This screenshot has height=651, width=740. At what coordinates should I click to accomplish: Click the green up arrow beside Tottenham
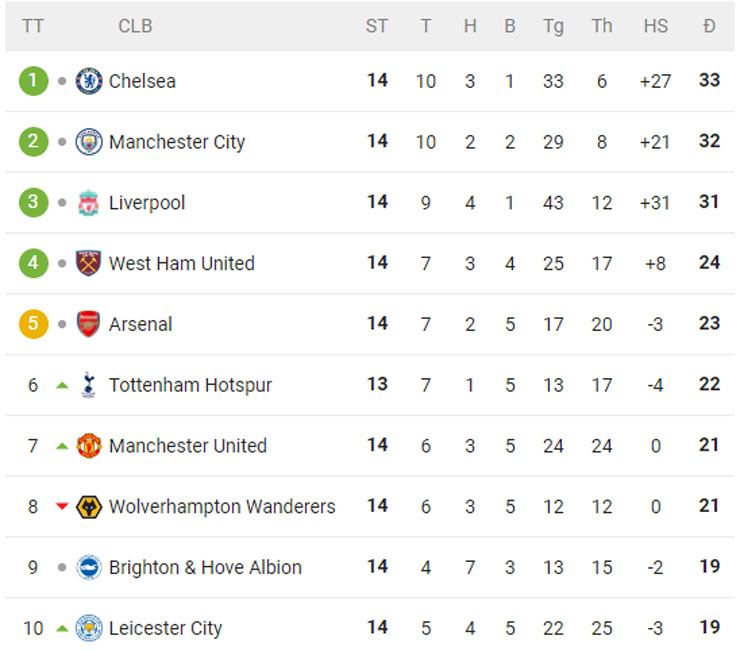(x=62, y=386)
